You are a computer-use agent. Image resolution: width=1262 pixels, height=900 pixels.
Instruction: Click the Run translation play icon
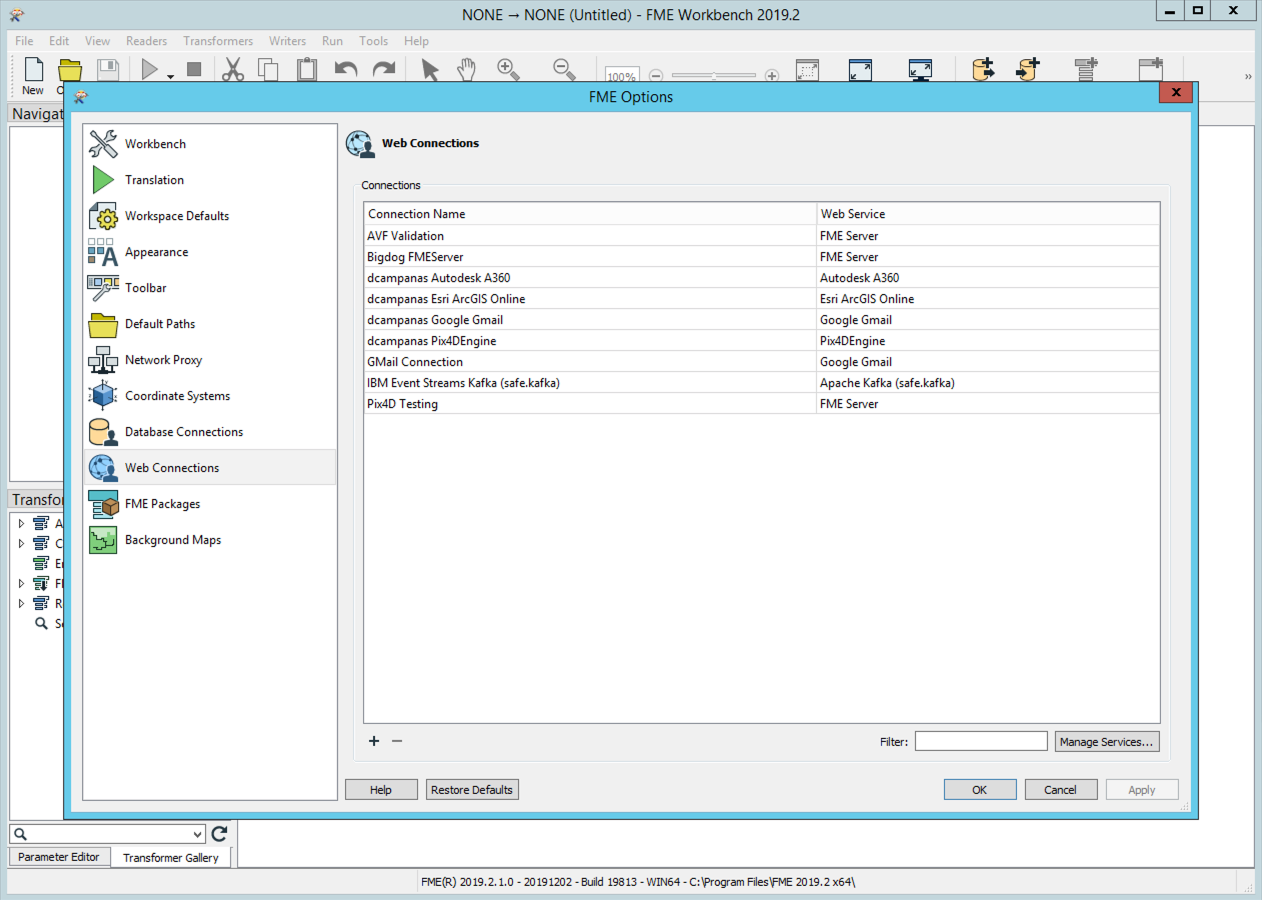[150, 70]
